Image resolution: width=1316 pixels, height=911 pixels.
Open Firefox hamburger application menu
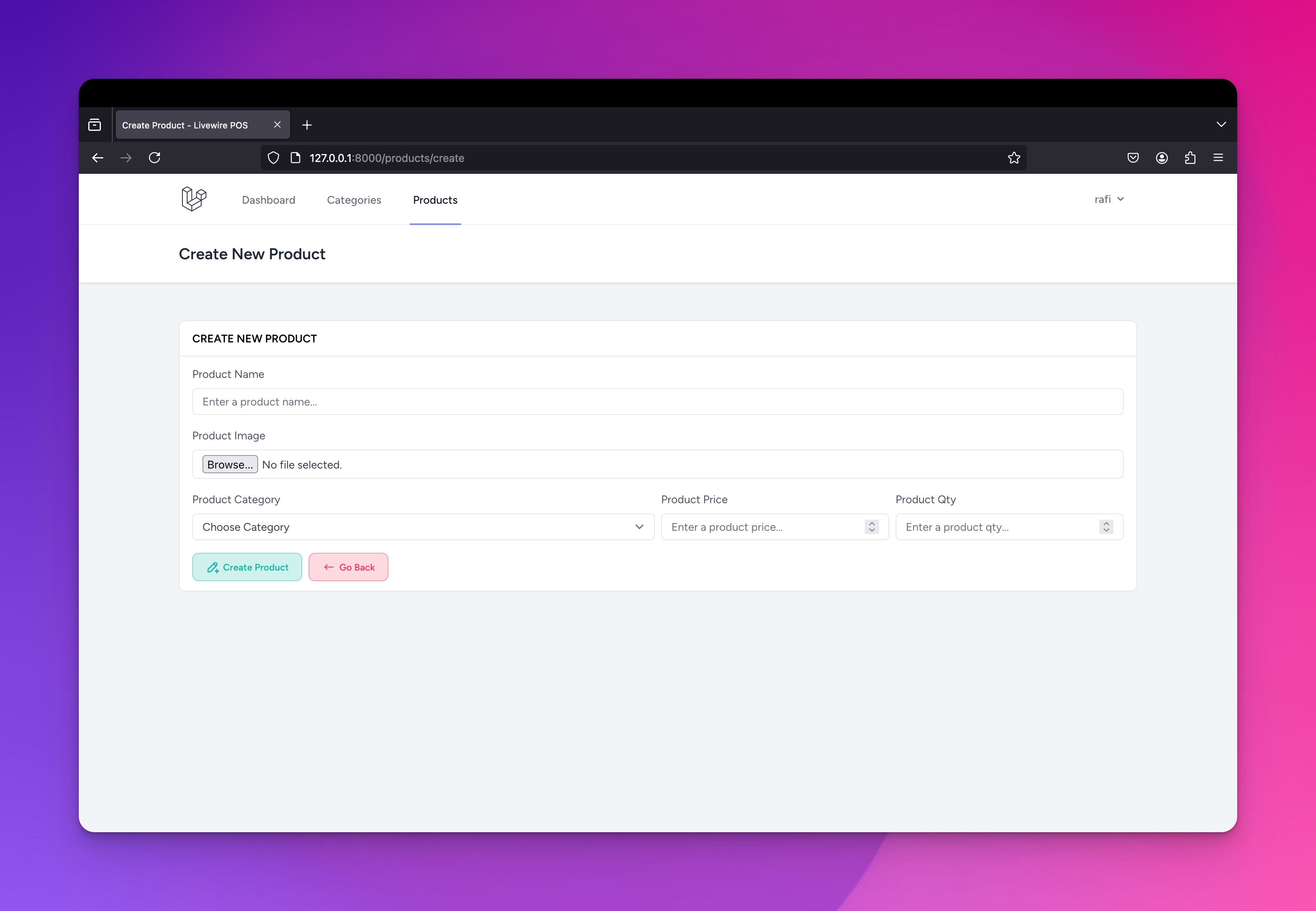pyautogui.click(x=1218, y=158)
